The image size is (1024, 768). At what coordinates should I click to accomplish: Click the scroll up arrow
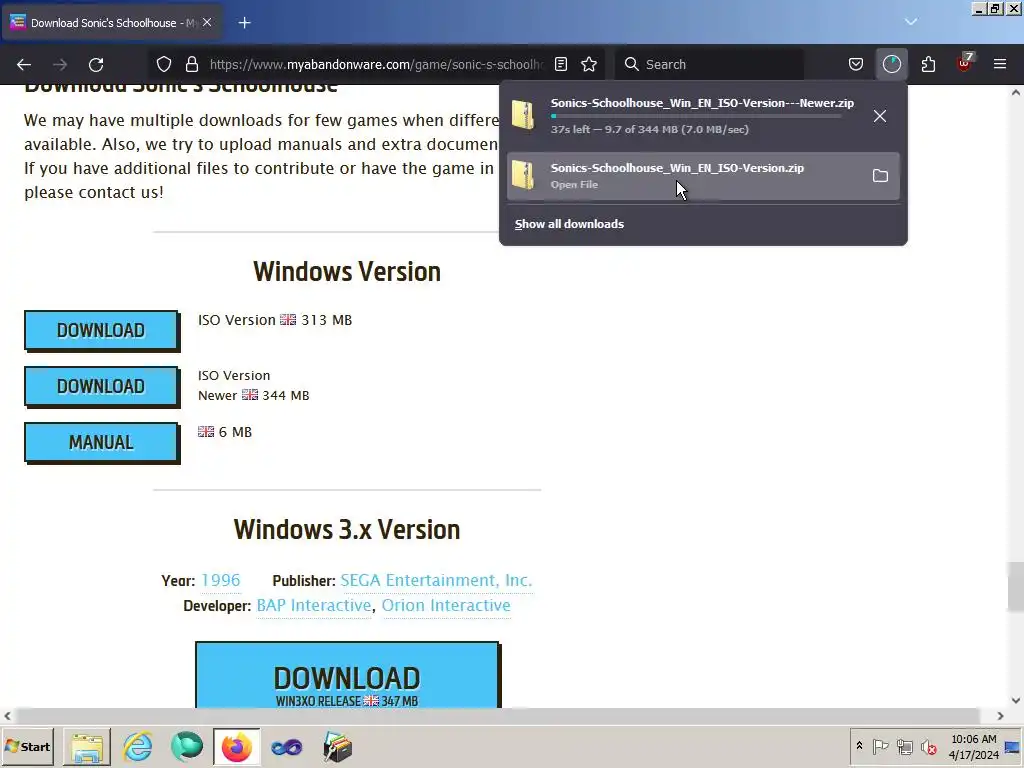pyautogui.click(x=1016, y=93)
